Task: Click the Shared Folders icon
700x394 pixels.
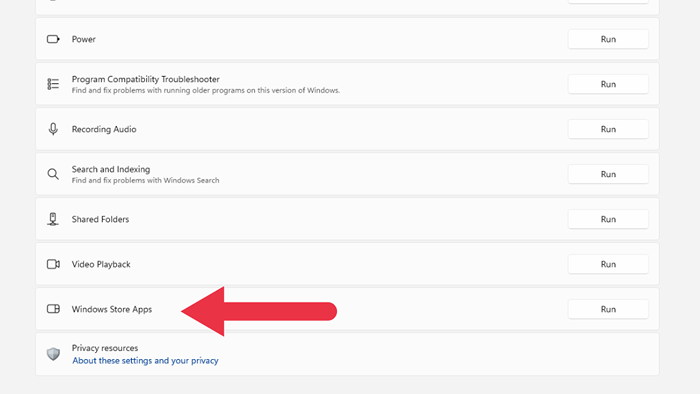Action: click(x=53, y=219)
